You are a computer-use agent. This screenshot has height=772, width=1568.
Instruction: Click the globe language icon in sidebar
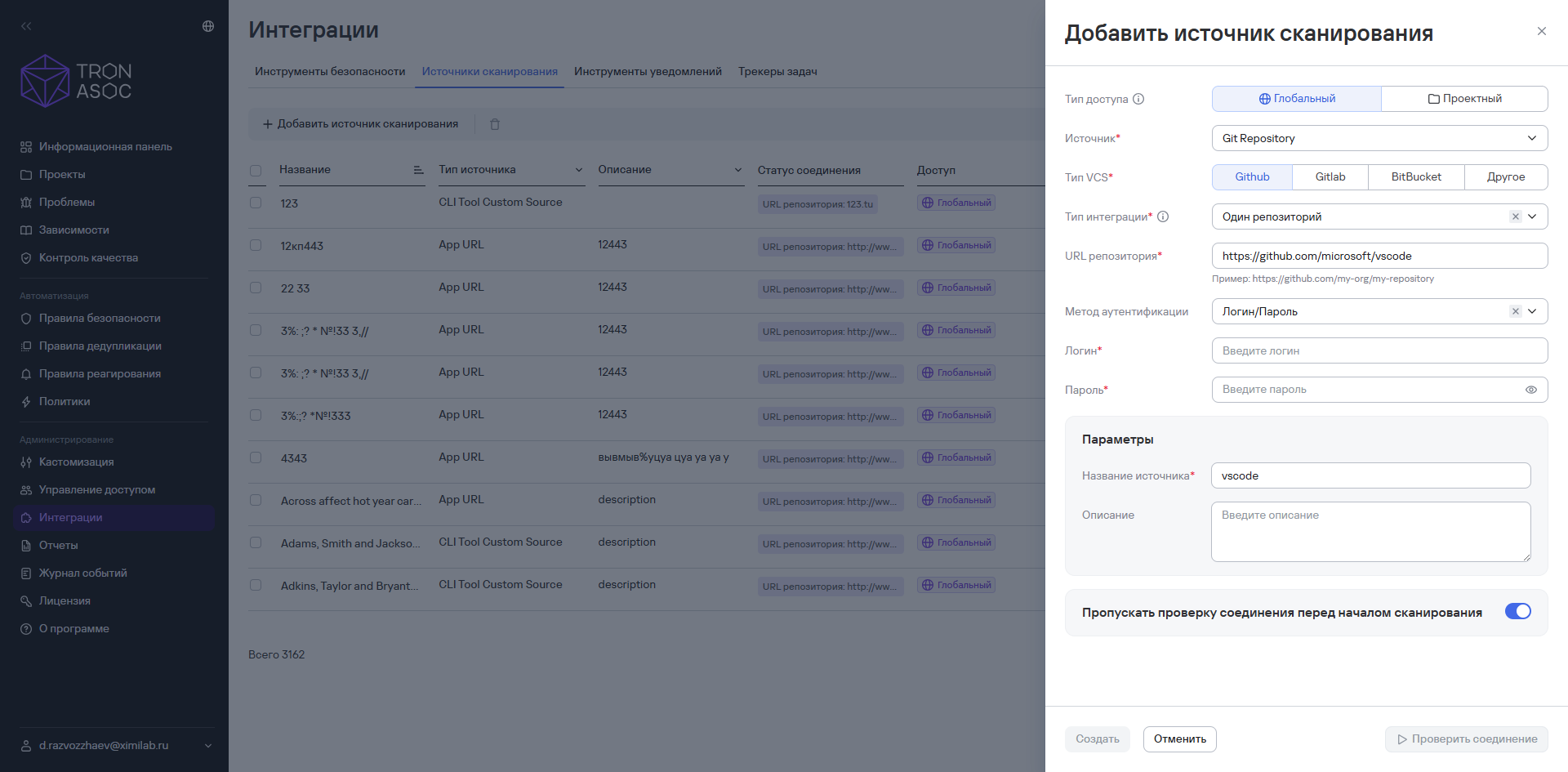[x=208, y=26]
